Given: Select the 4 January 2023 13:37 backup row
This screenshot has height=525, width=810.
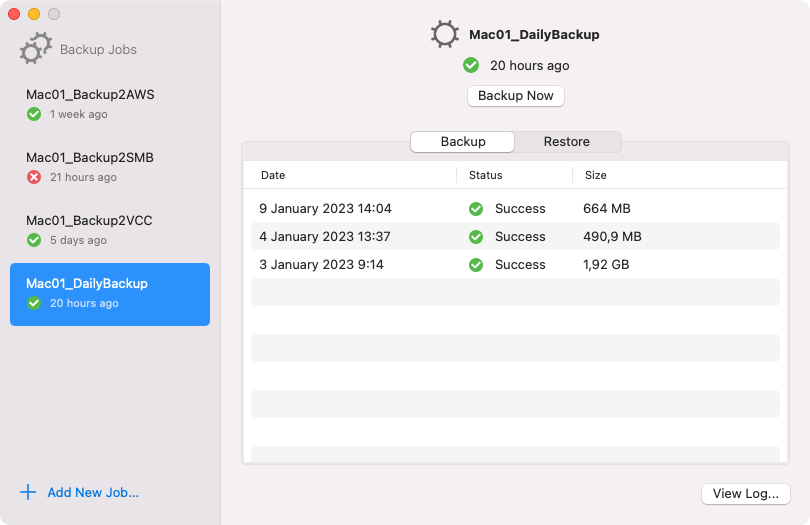Looking at the screenshot, I should pos(515,237).
